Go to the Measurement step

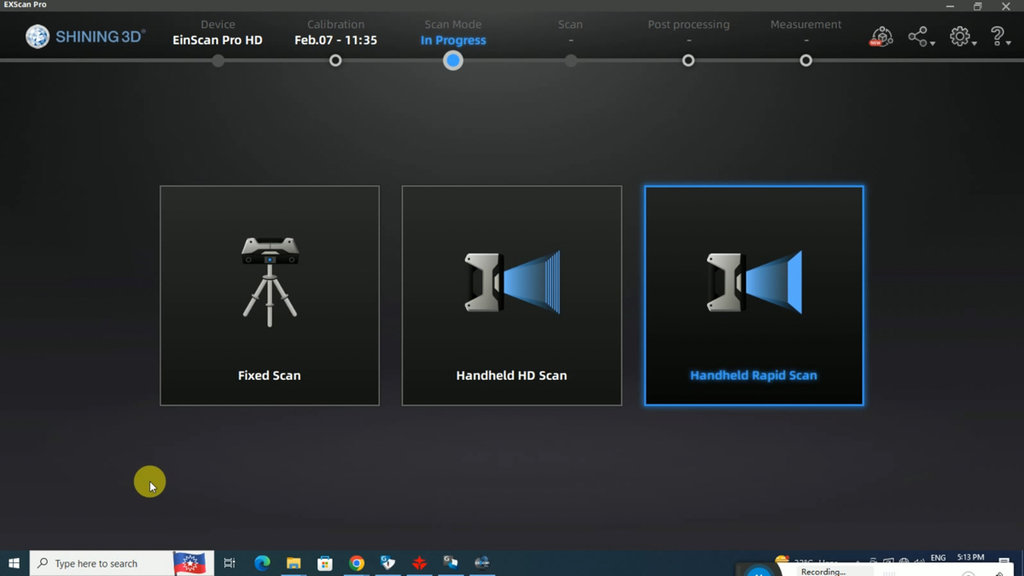click(806, 60)
